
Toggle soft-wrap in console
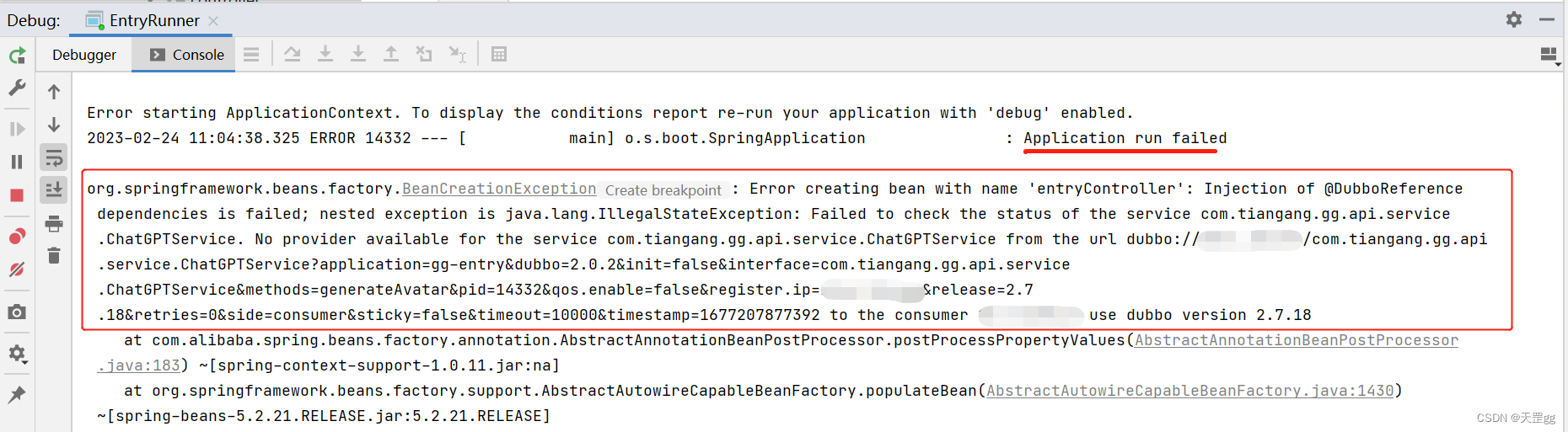pyautogui.click(x=54, y=157)
